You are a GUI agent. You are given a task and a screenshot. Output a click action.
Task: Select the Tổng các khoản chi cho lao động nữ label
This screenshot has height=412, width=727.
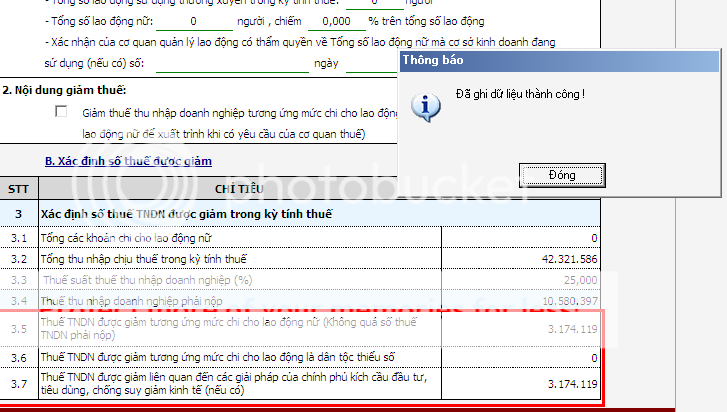(125, 237)
